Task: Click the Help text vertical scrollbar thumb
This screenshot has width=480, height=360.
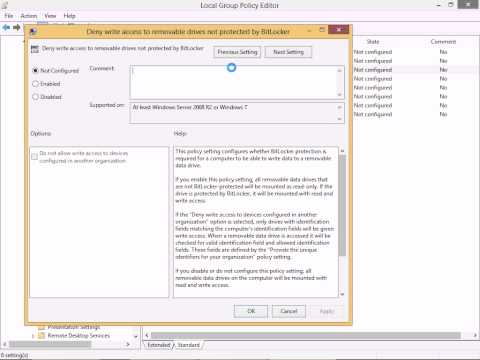Action: [x=342, y=205]
